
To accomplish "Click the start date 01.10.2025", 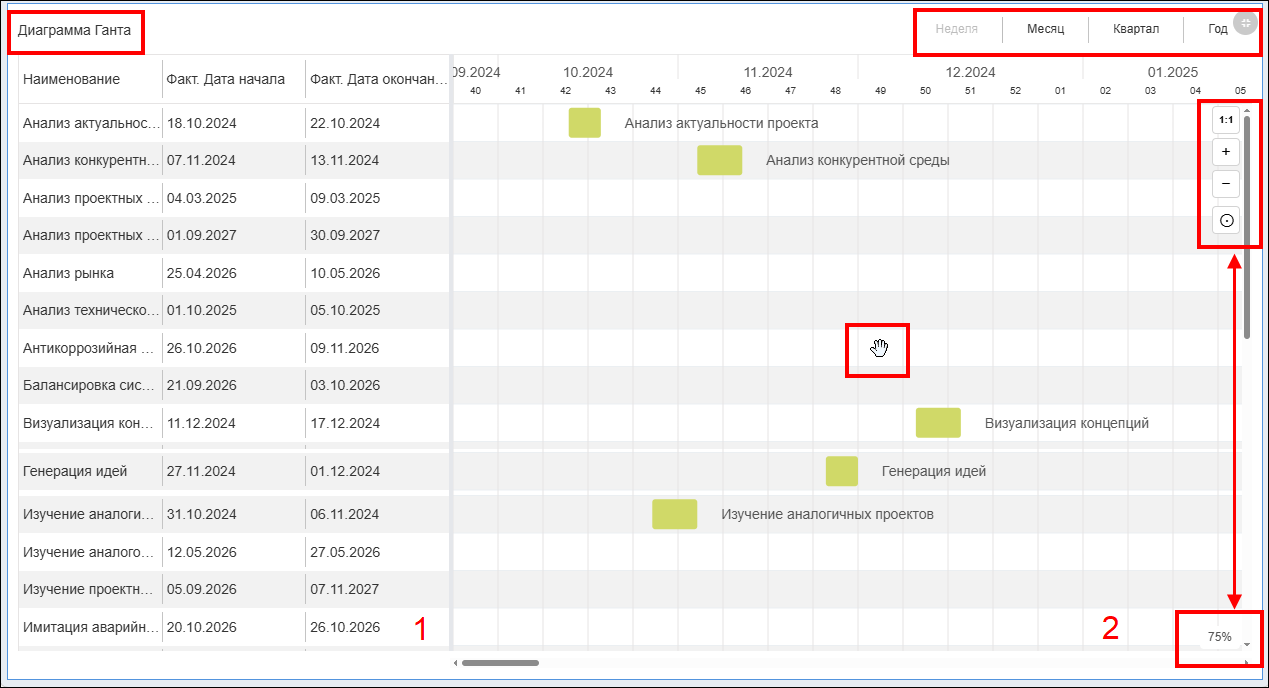I will pyautogui.click(x=202, y=310).
